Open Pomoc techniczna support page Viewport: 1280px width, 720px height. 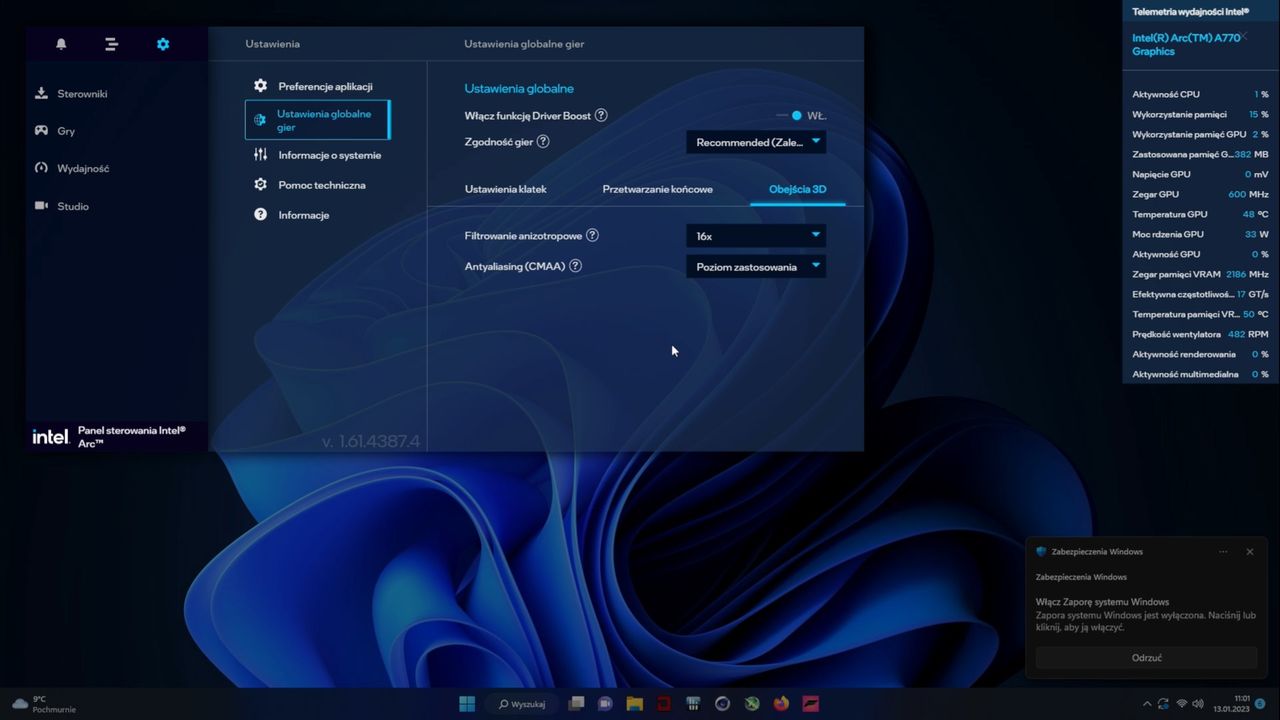[310, 185]
